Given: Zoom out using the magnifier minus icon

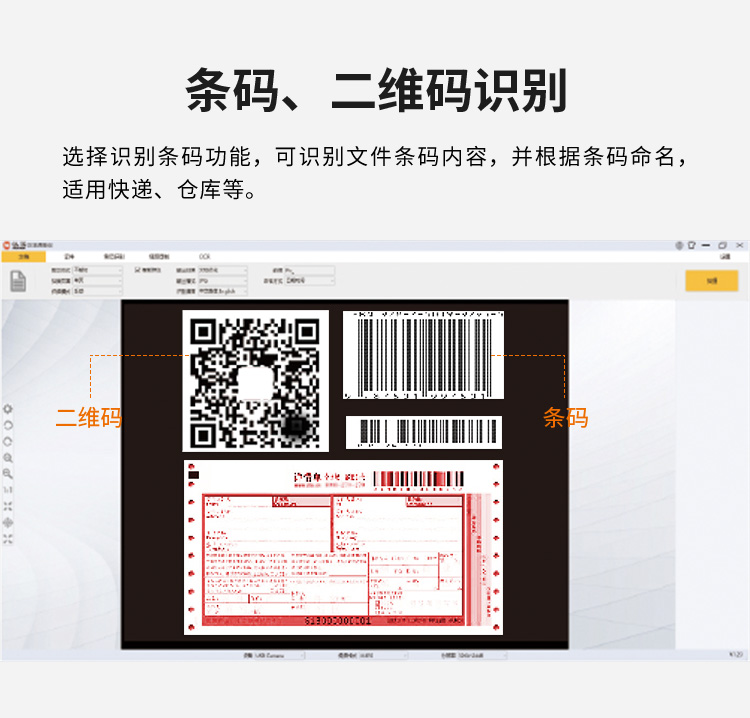Looking at the screenshot, I should coord(8,474).
